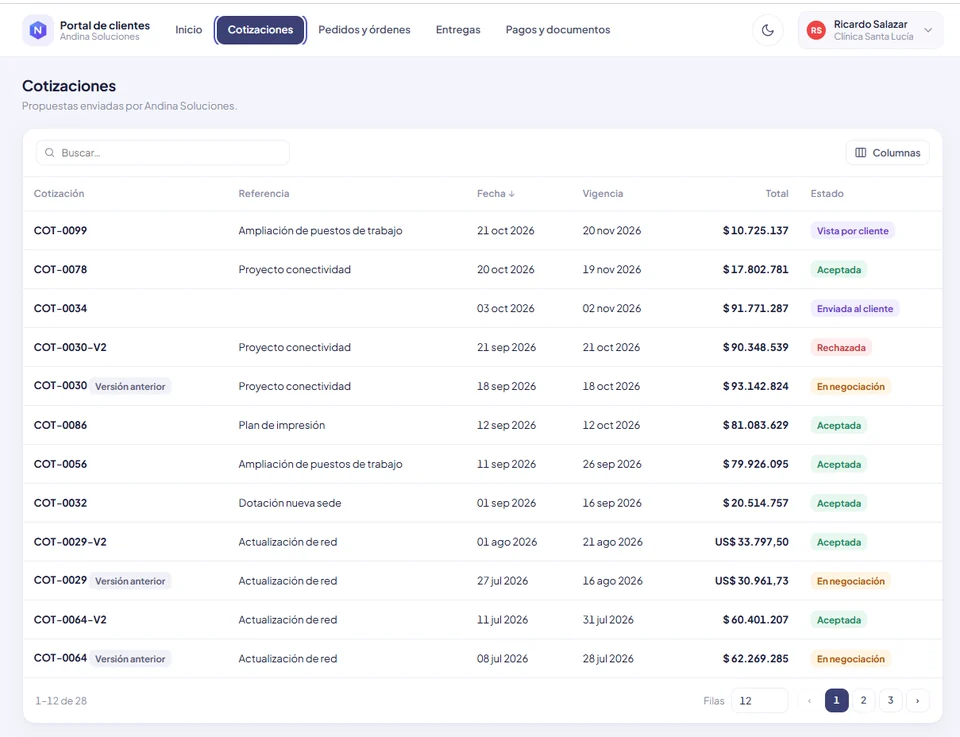Viewport: 960px width, 737px height.
Task: Click the columns layout icon
Action: pos(860,152)
